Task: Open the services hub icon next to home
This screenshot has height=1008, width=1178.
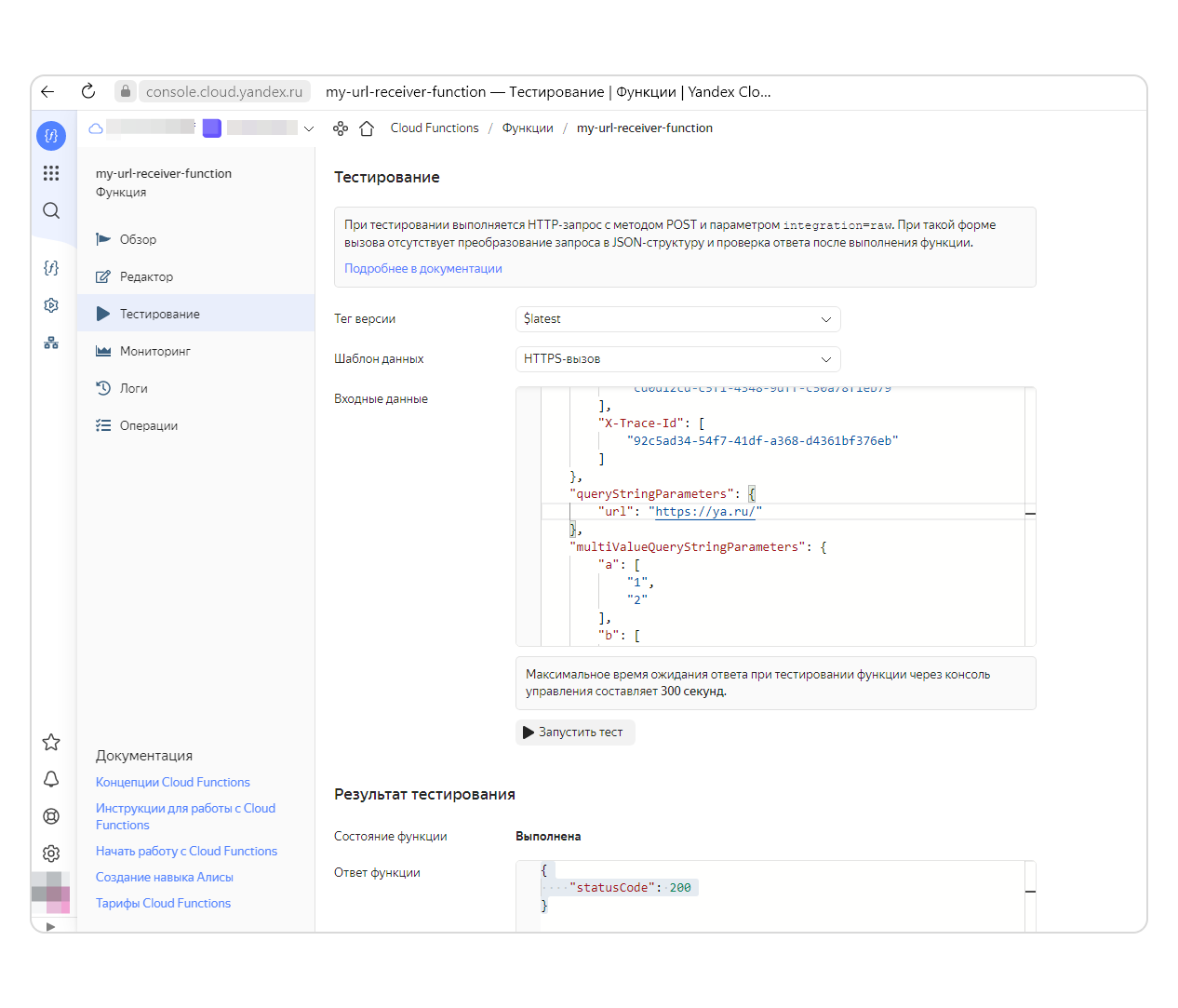Action: (341, 128)
